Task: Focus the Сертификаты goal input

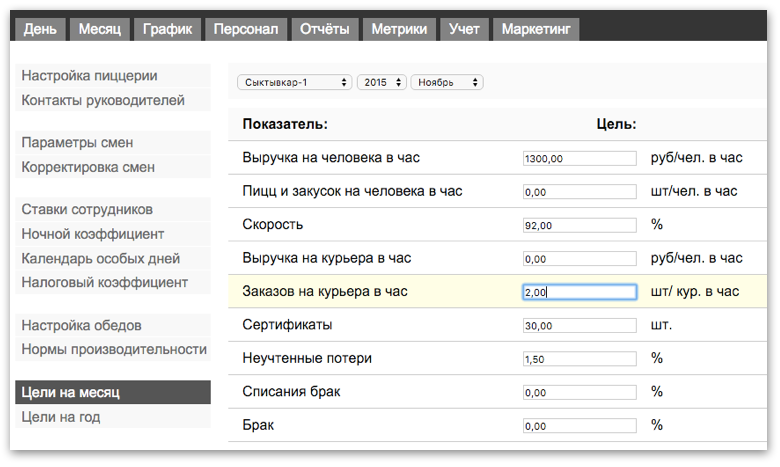Action: click(580, 326)
